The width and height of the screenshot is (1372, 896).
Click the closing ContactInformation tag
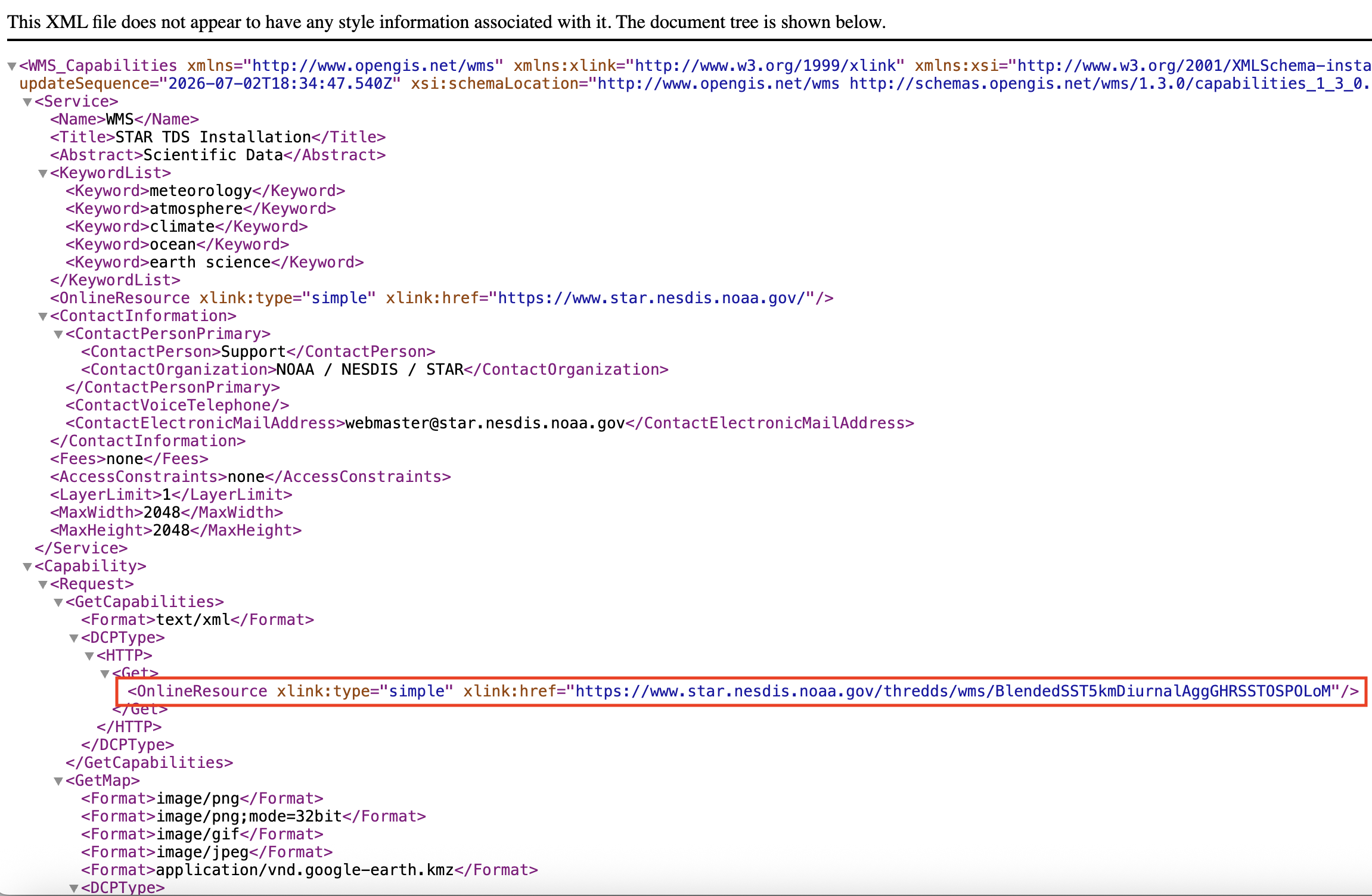148,441
